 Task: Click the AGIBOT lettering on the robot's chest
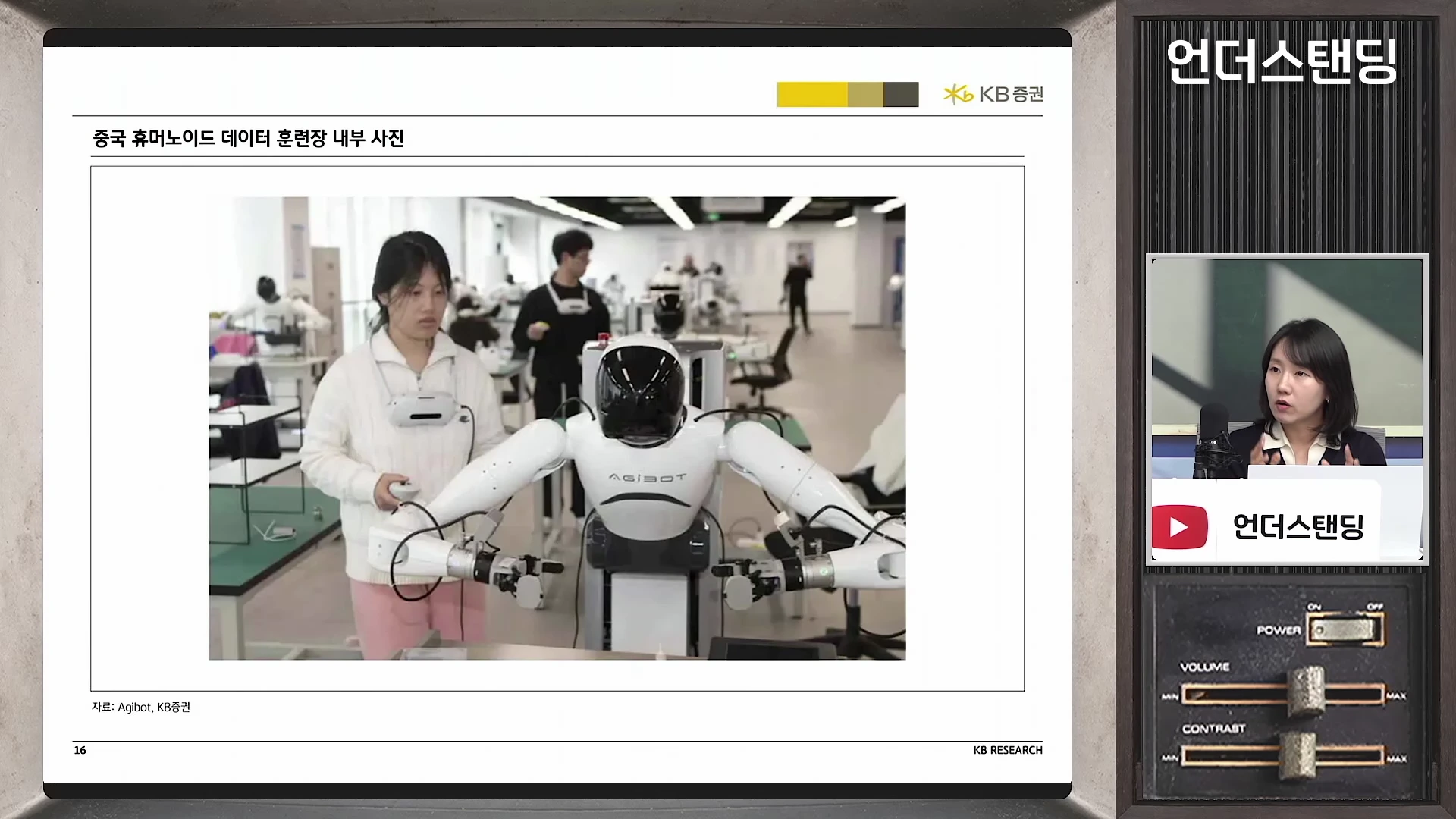(648, 478)
